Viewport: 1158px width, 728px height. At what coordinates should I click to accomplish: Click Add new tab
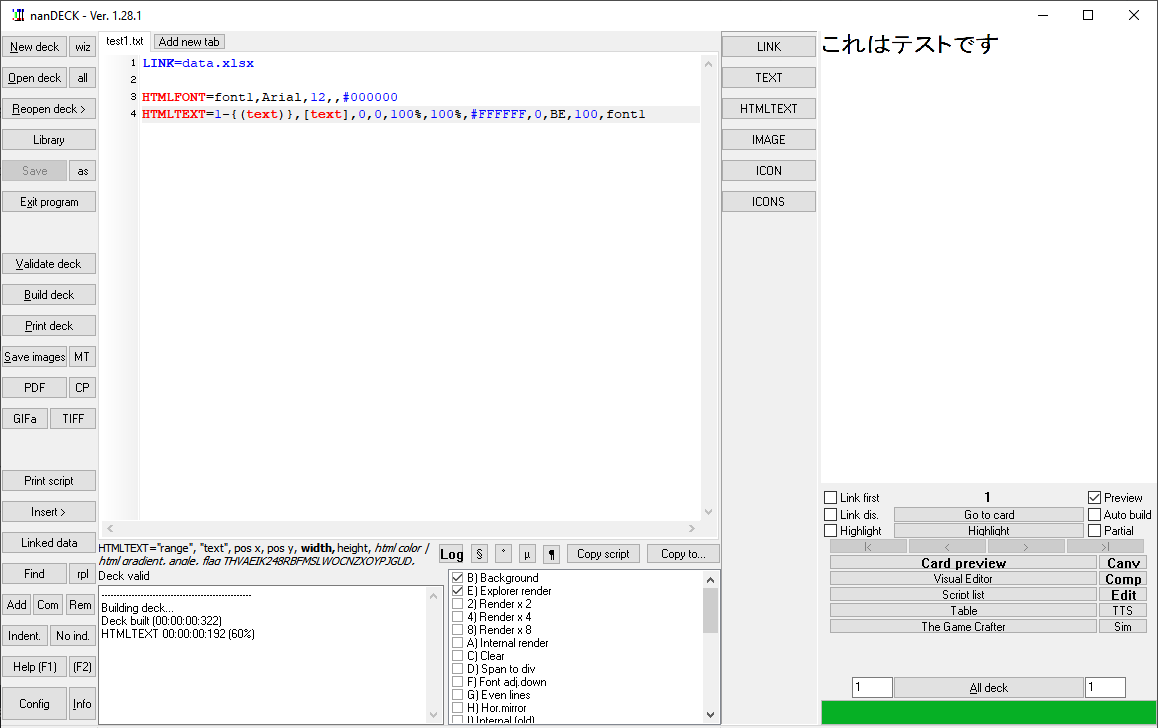point(189,42)
